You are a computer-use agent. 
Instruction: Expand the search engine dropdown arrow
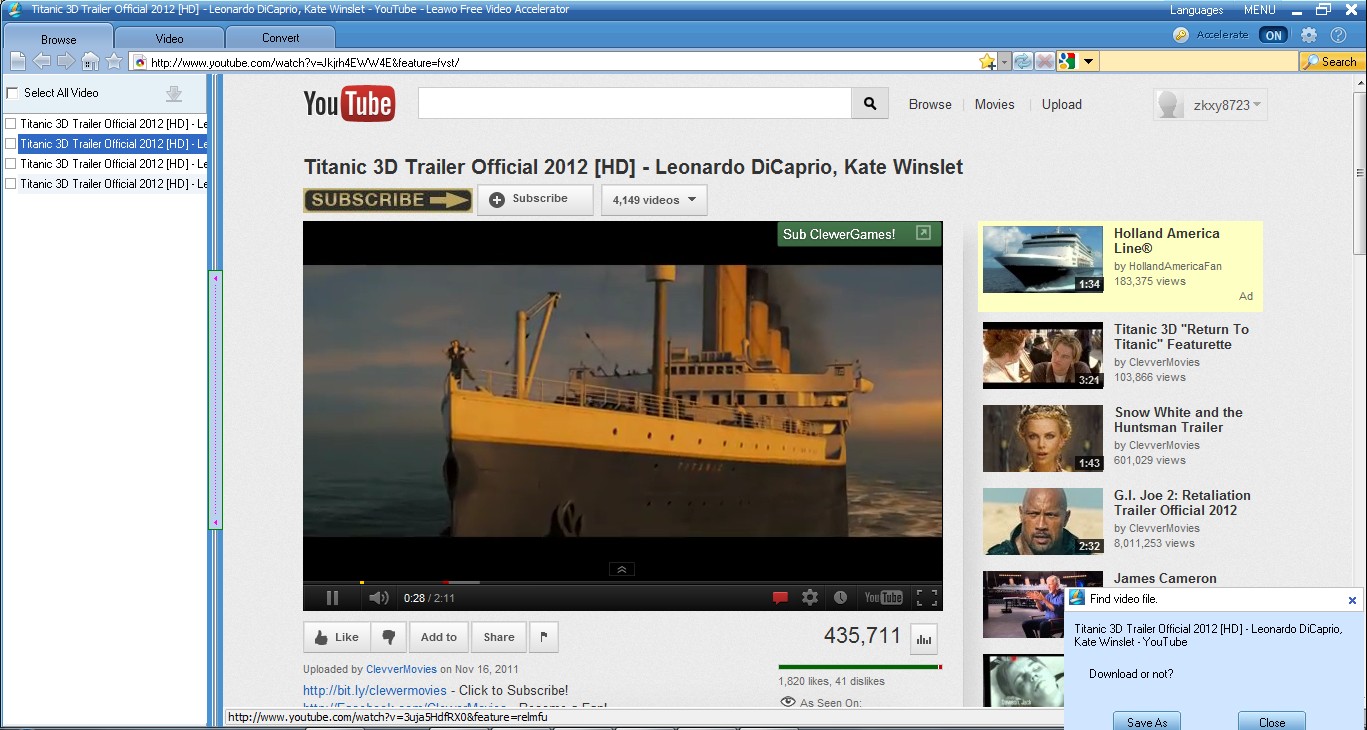[x=1089, y=62]
